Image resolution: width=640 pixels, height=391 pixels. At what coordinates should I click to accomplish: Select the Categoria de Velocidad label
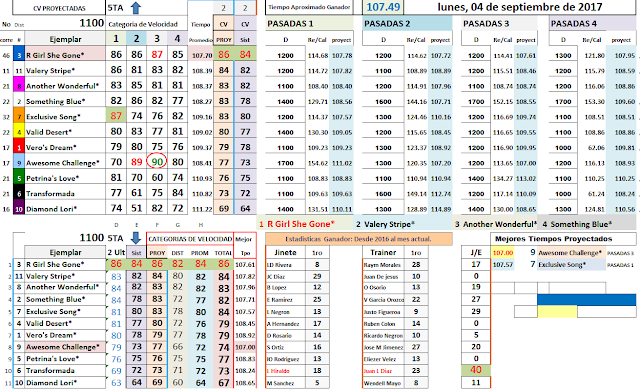tap(143, 24)
